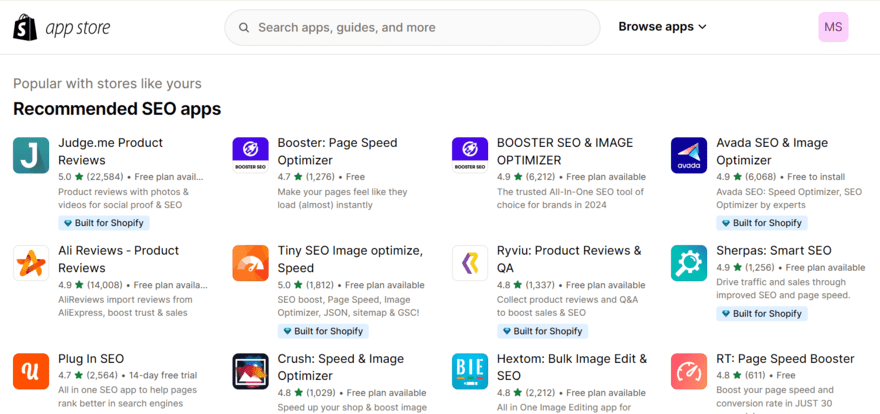Click Avada SEO app icon
This screenshot has height=414, width=880.
tap(689, 155)
